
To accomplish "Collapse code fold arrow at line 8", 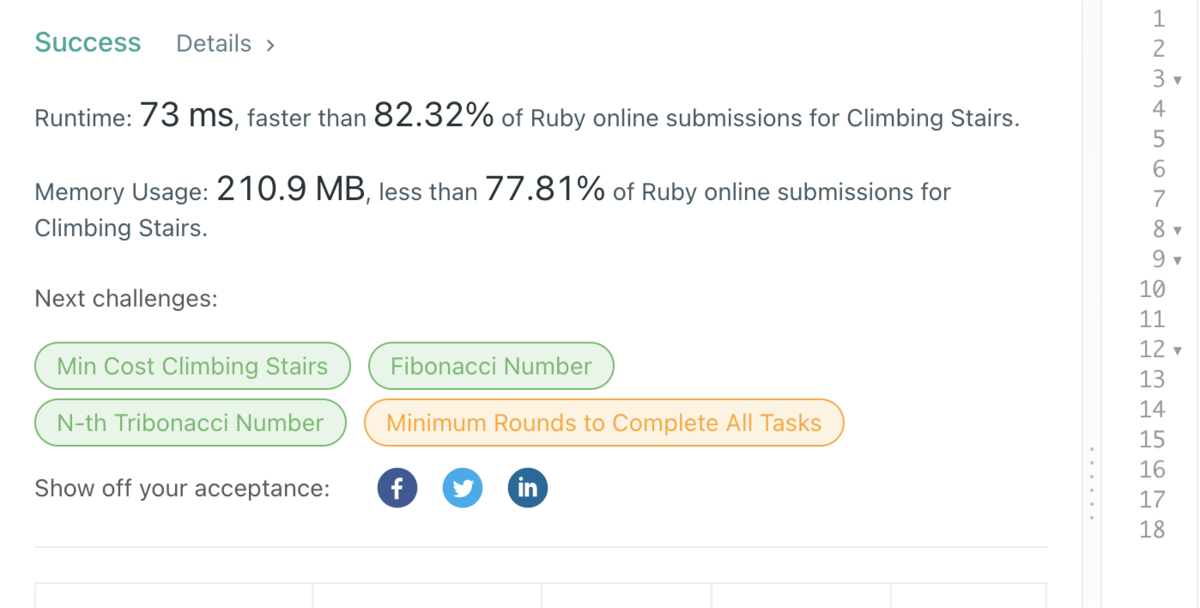I will [1177, 230].
